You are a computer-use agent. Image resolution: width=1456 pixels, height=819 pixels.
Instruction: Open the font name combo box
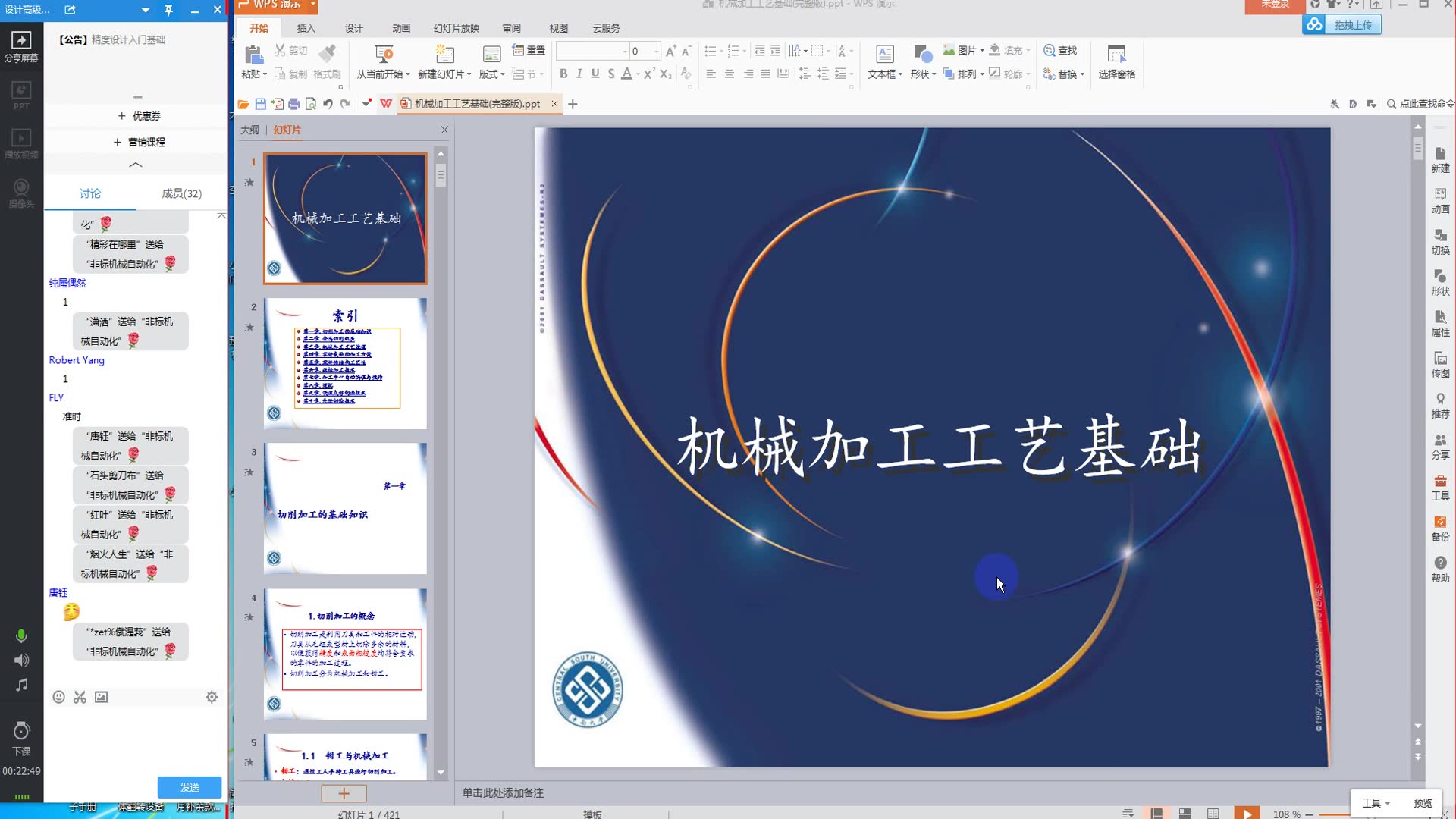coord(593,51)
